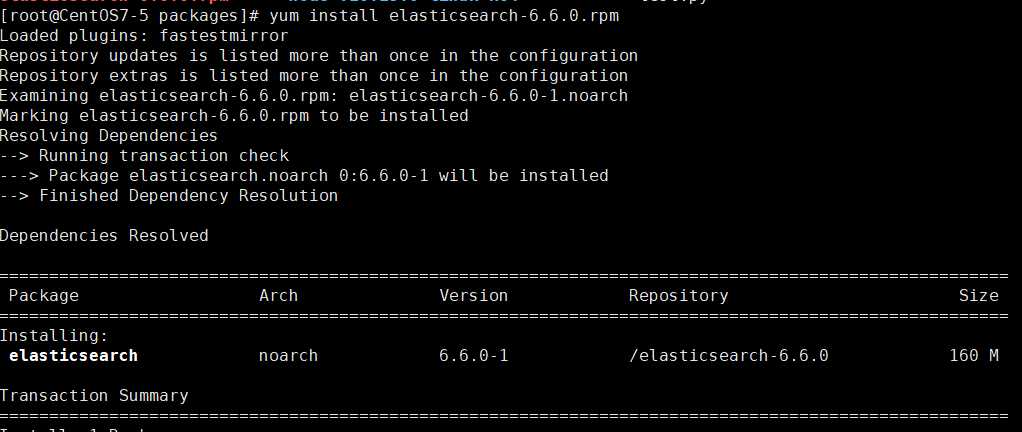This screenshot has width=1022, height=432.
Task: Click the '6.6.0-1' version value in the table
Action: [x=473, y=356]
